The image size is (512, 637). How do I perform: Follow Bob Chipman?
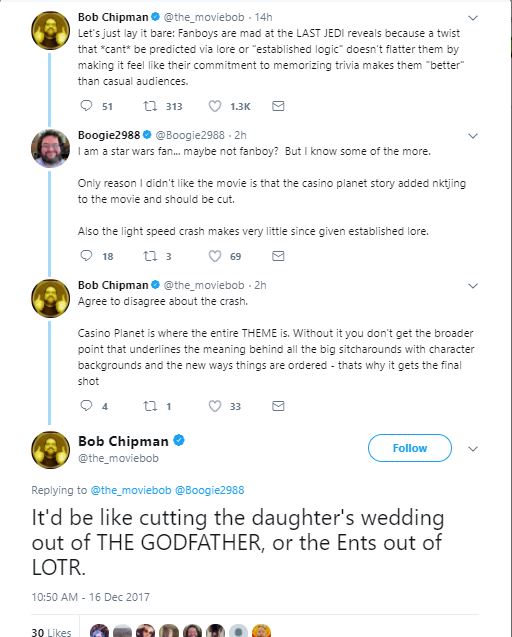[x=410, y=448]
